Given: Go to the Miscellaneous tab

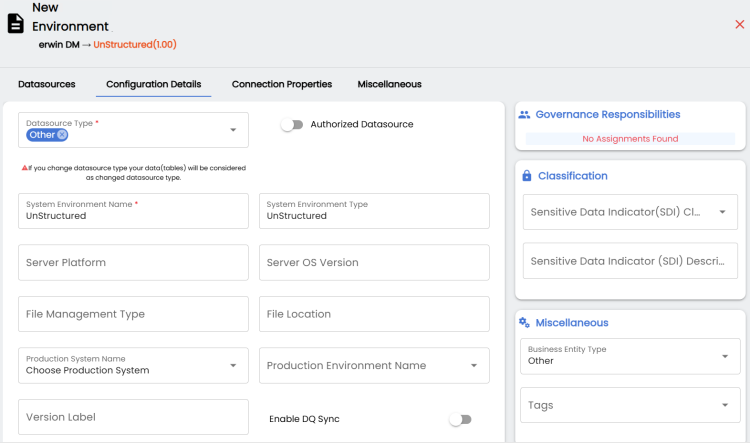Looking at the screenshot, I should point(389,85).
